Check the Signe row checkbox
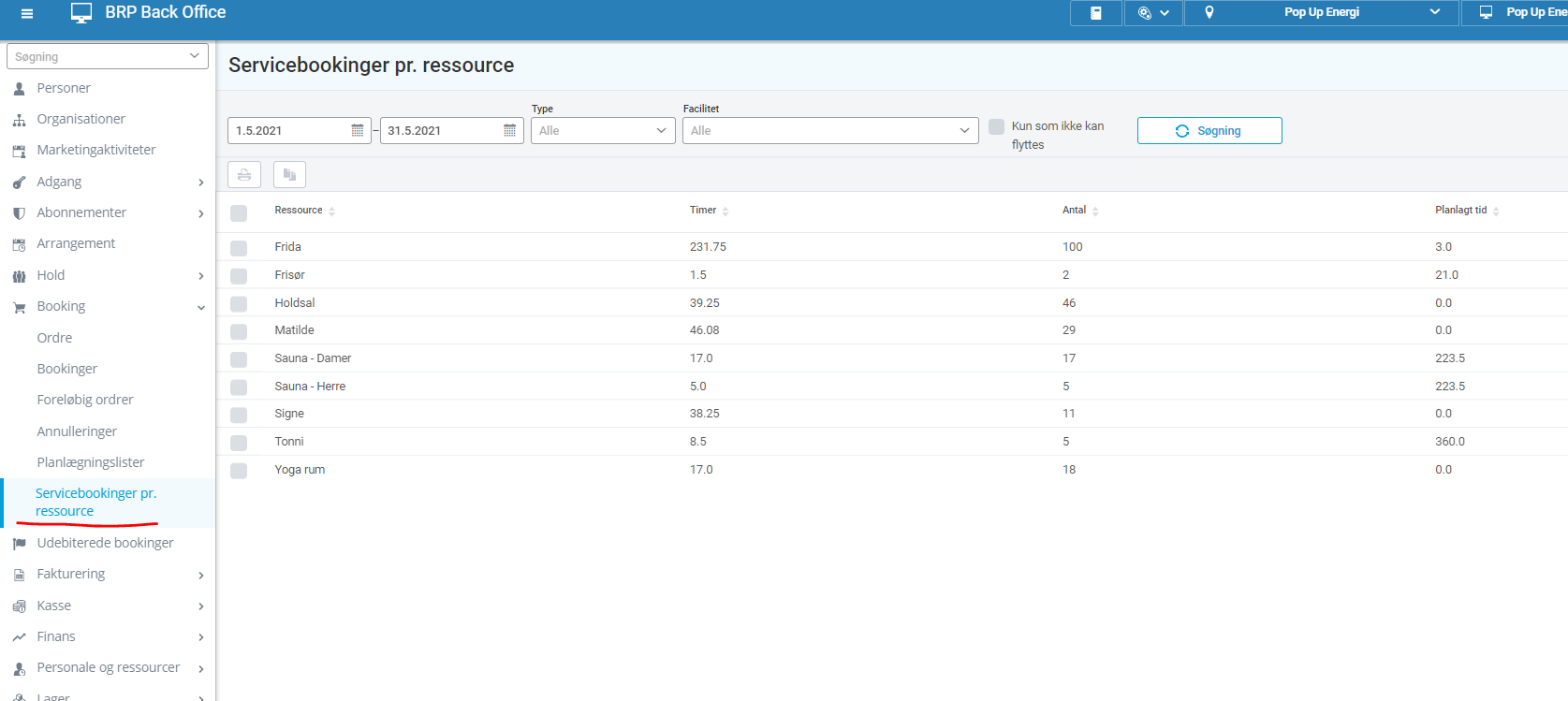 click(239, 415)
